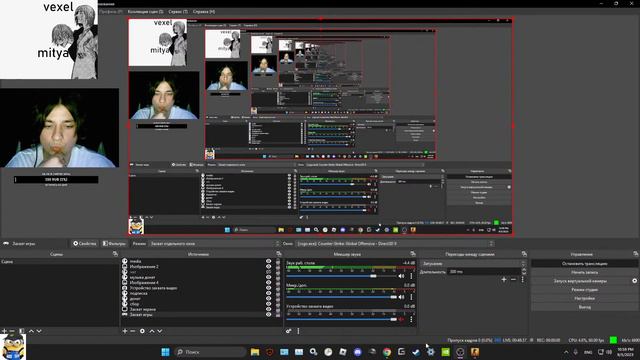Open Настройки from the controls panel
This screenshot has width=640, height=360.
[584, 298]
